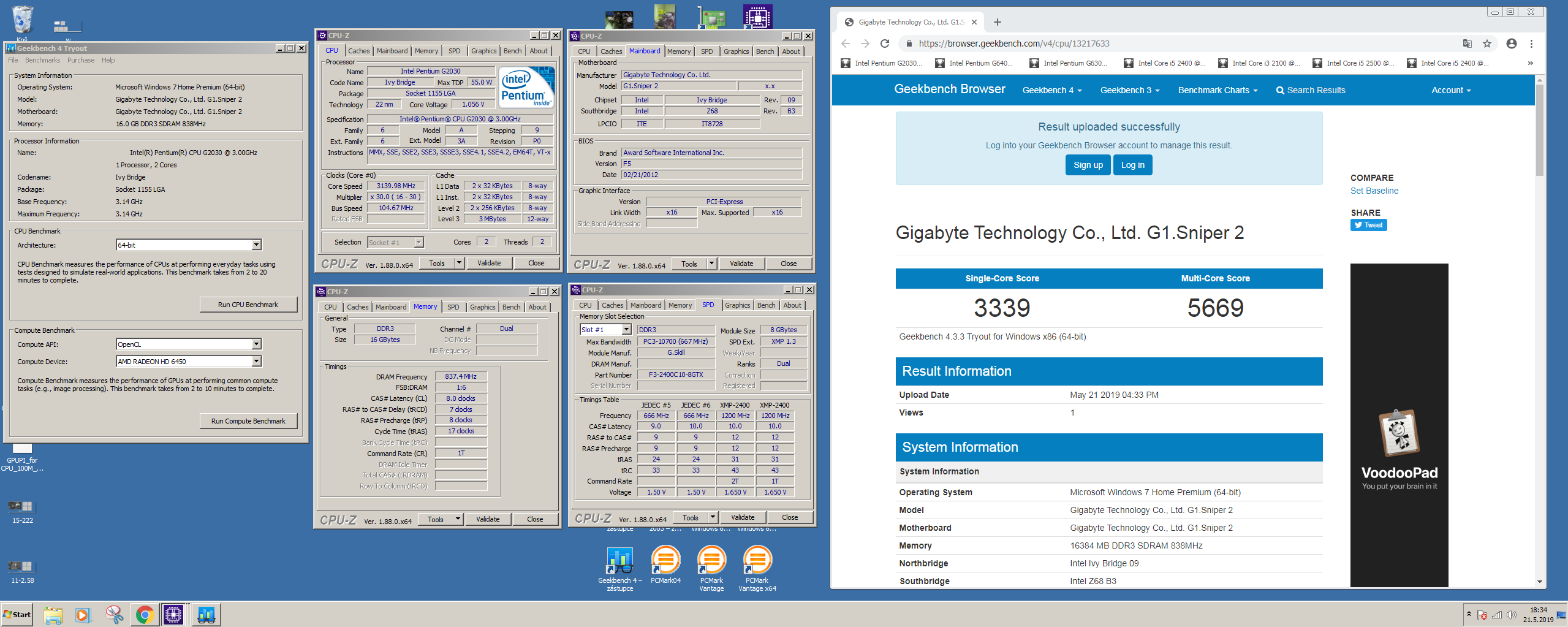Viewport: 1568px width, 627px height.
Task: Open Search Results in Geekbench nav
Action: click(x=1311, y=90)
